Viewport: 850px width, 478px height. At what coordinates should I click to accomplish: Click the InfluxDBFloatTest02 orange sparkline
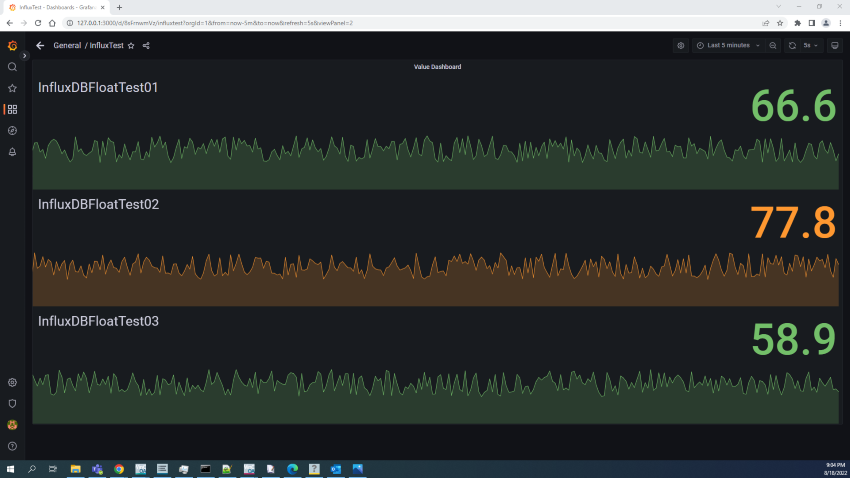pos(436,279)
